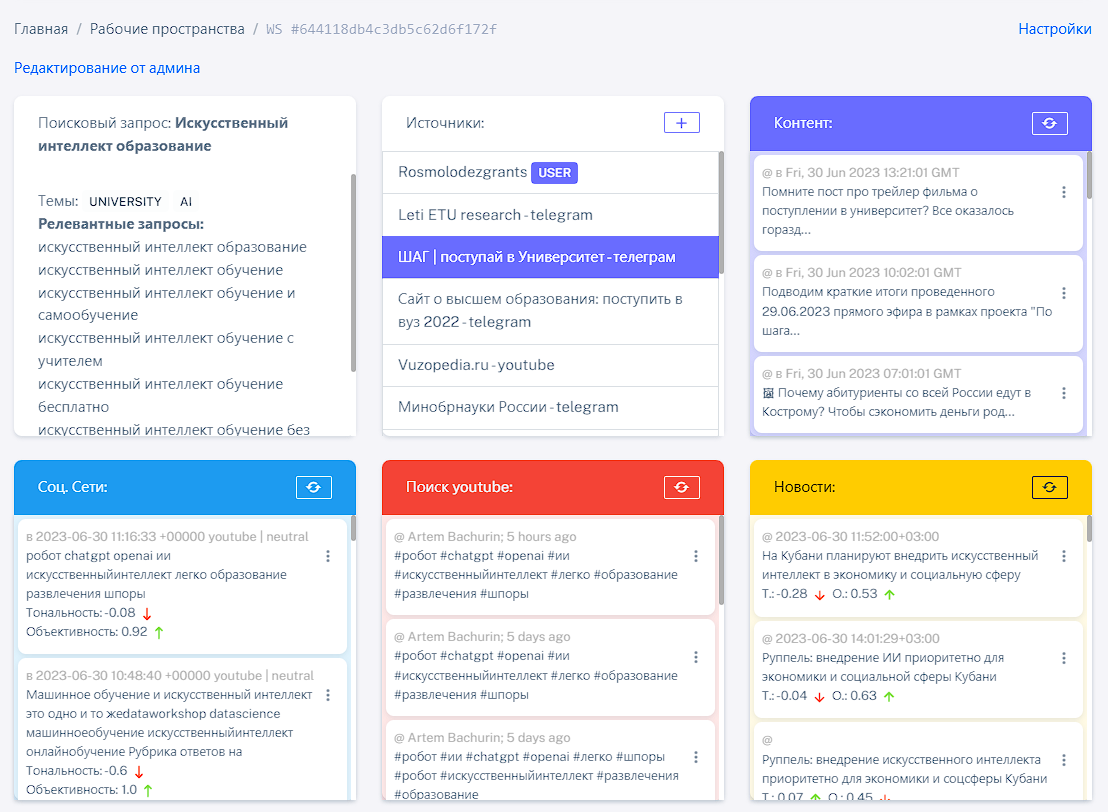Click the sources list scrollbar

point(720,210)
